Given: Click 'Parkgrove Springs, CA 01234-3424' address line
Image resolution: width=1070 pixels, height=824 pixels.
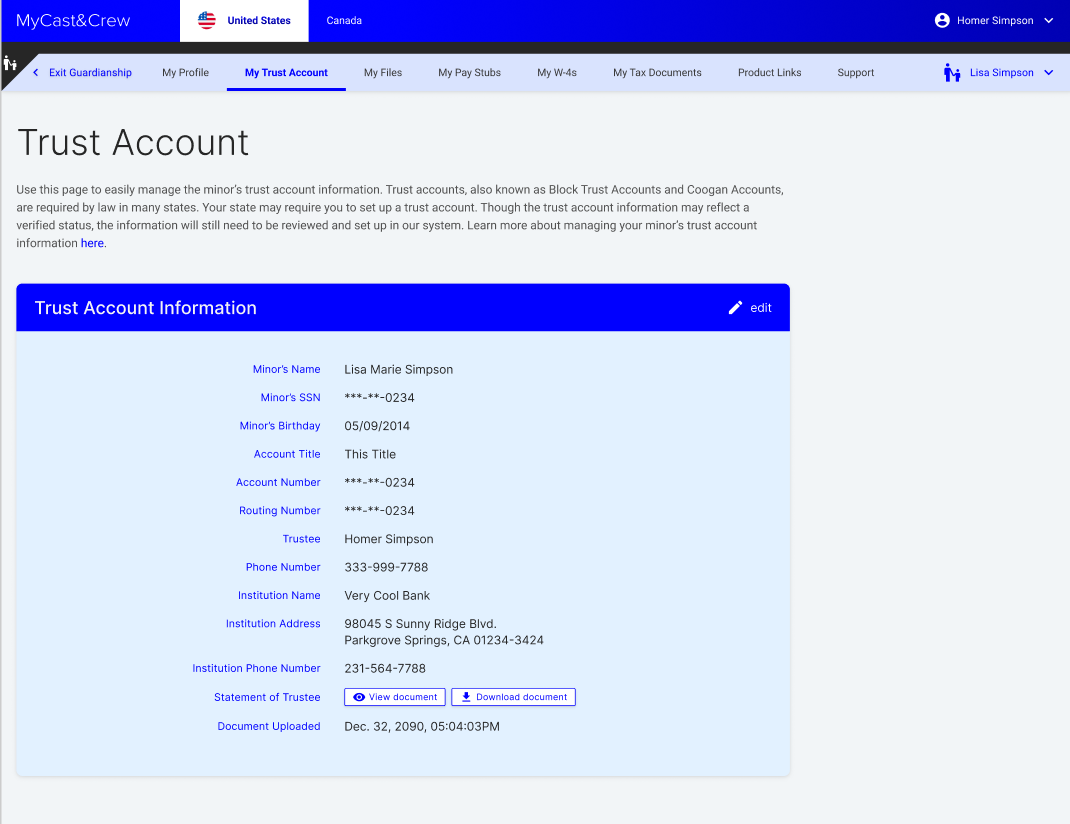Looking at the screenshot, I should [x=444, y=640].
